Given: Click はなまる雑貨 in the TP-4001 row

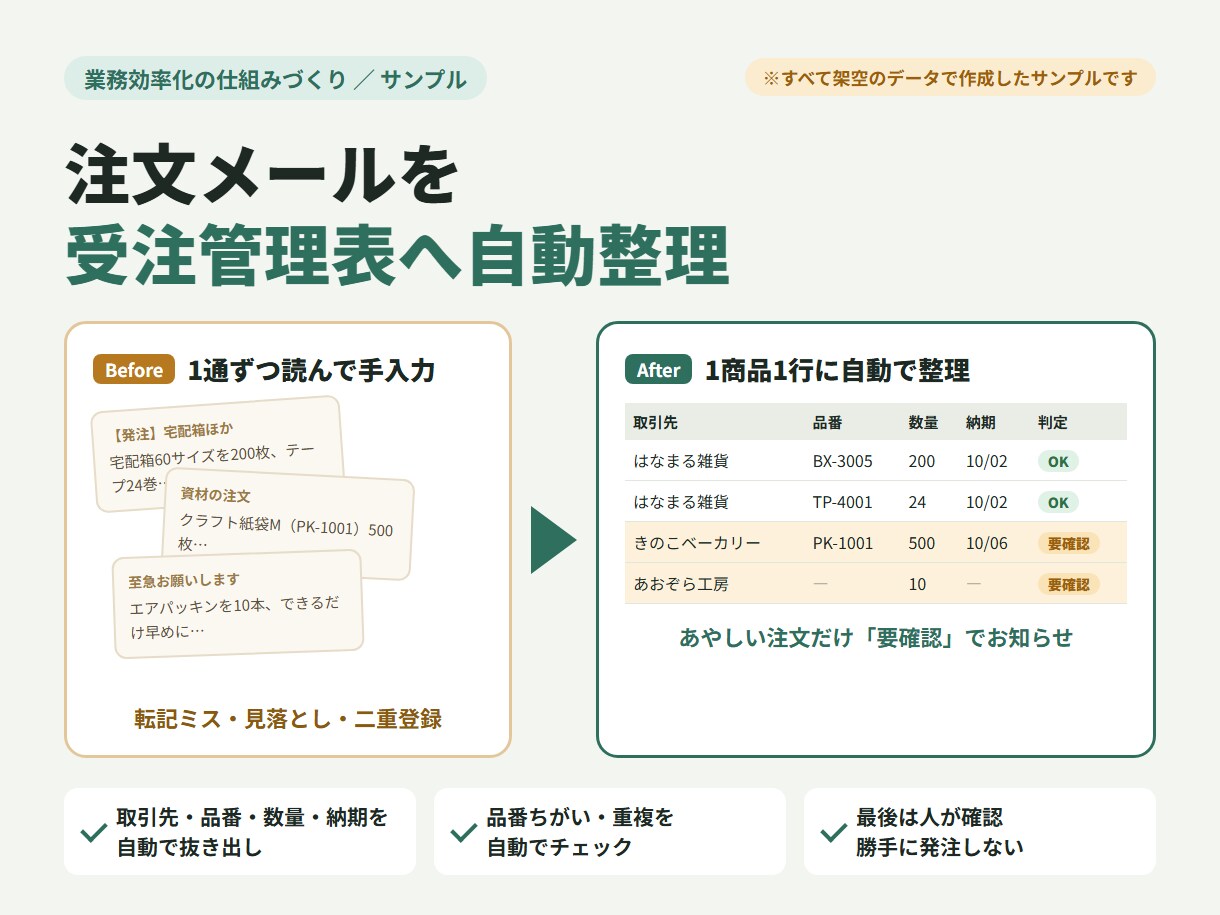Looking at the screenshot, I should click(x=681, y=502).
